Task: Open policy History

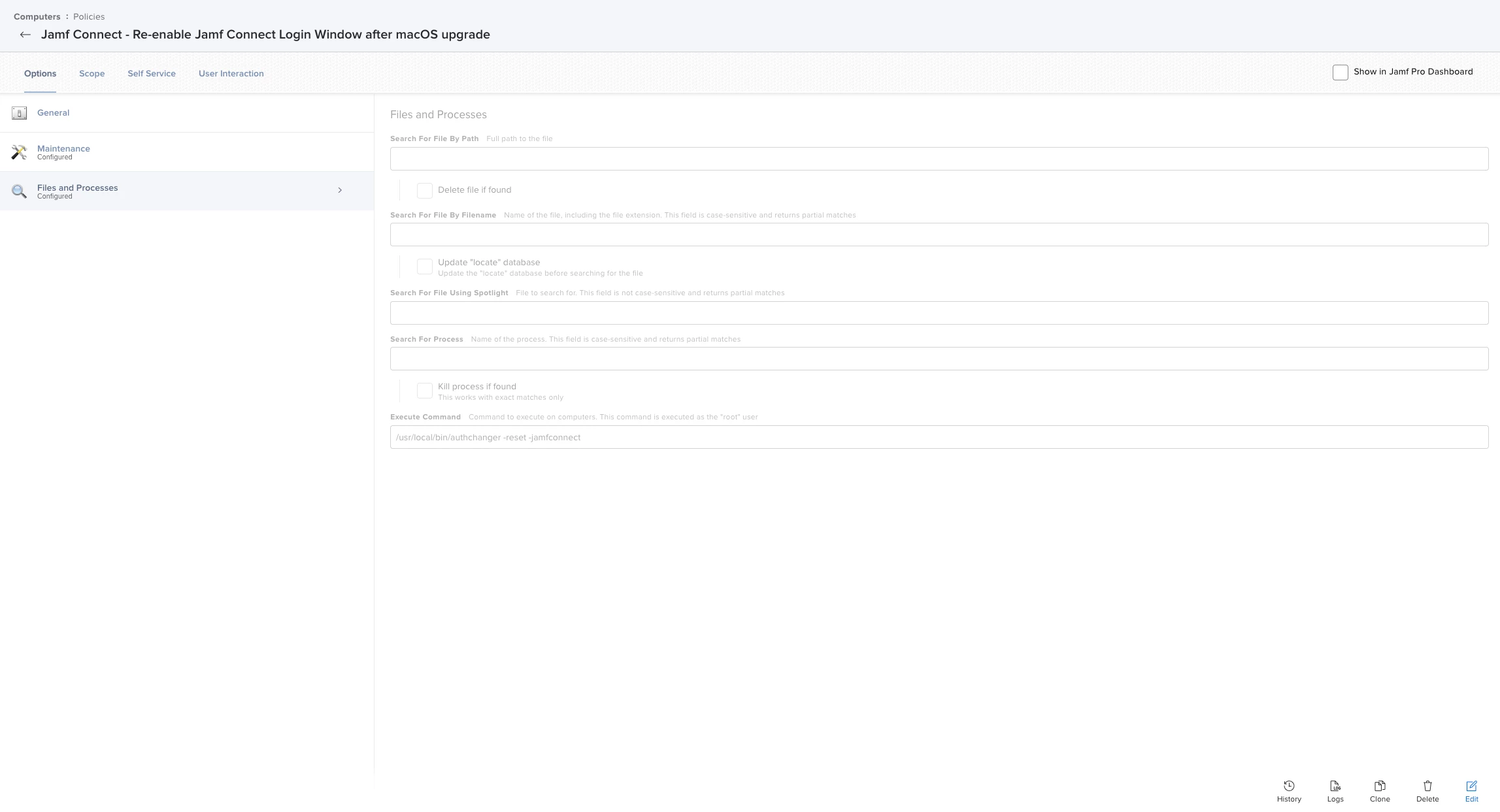Action: coord(1288,790)
